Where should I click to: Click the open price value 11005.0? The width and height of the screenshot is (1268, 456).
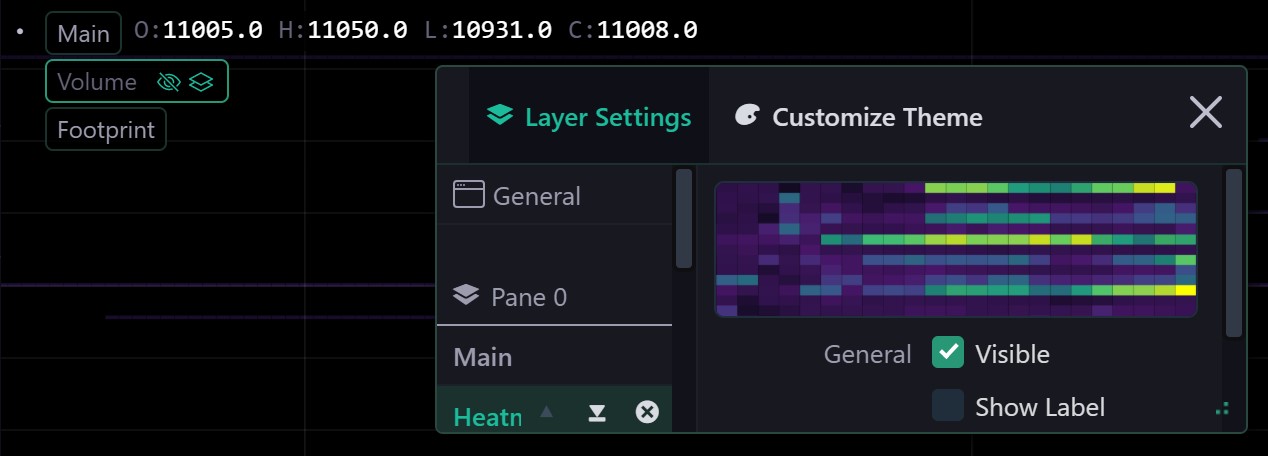213,30
